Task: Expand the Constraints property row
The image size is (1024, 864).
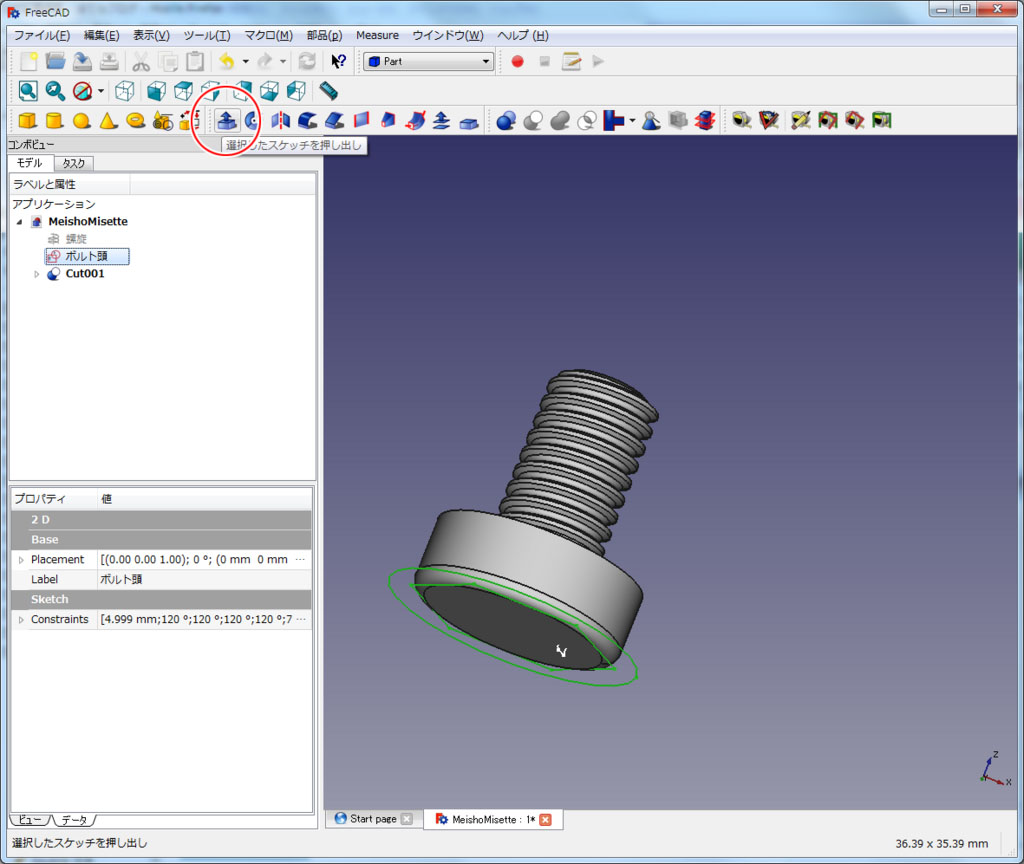Action: point(21,620)
